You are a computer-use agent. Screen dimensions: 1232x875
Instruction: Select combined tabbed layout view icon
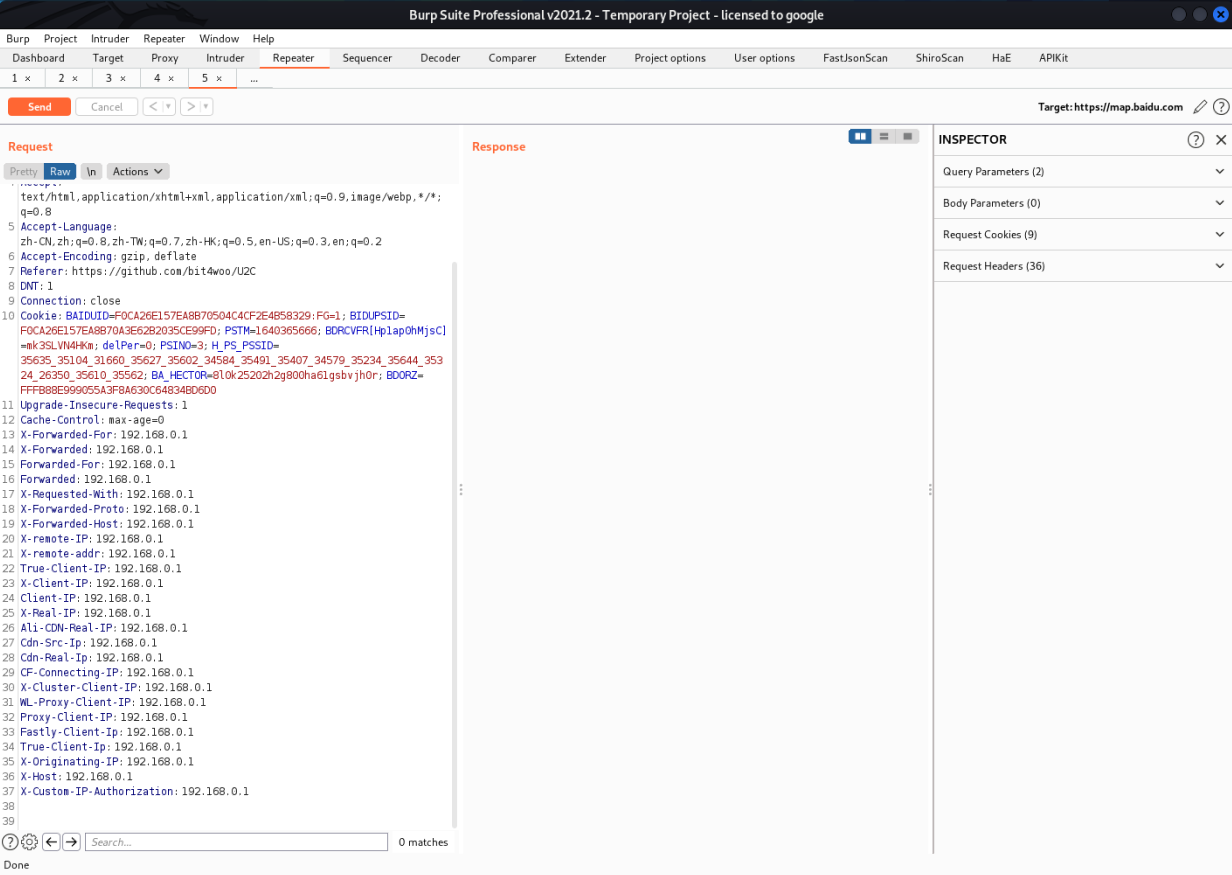tap(908, 136)
